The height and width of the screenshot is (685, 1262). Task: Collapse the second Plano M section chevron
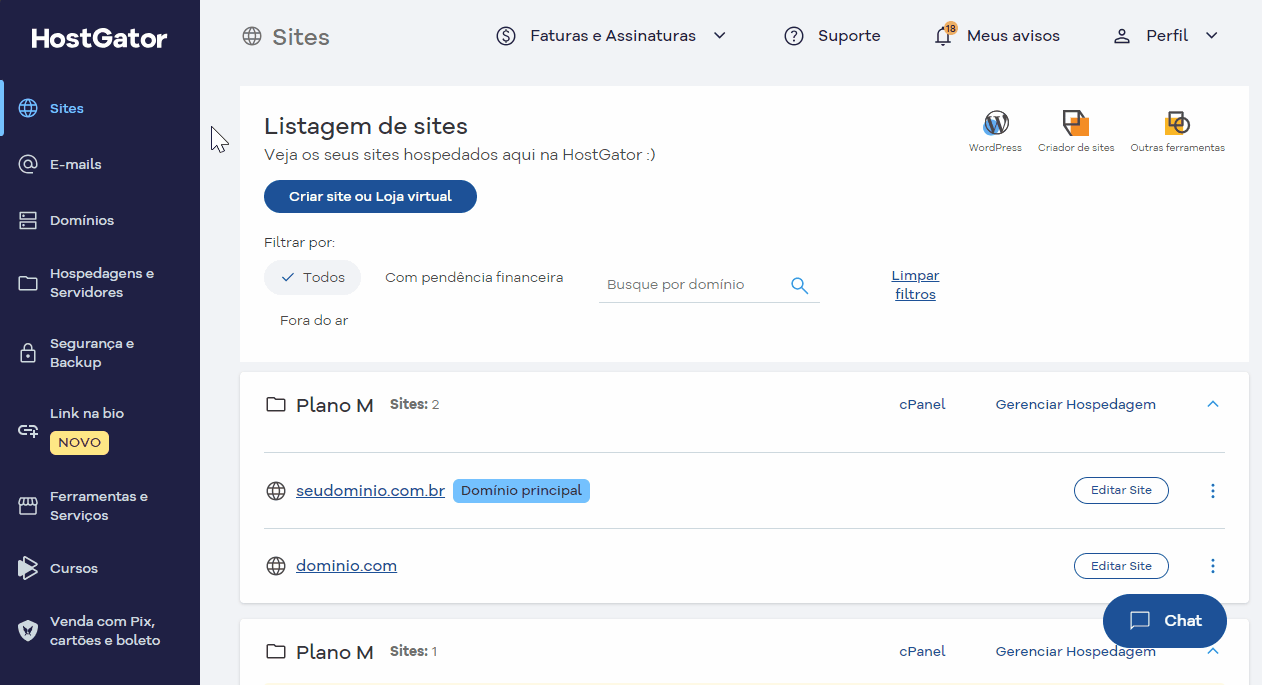coord(1213,652)
